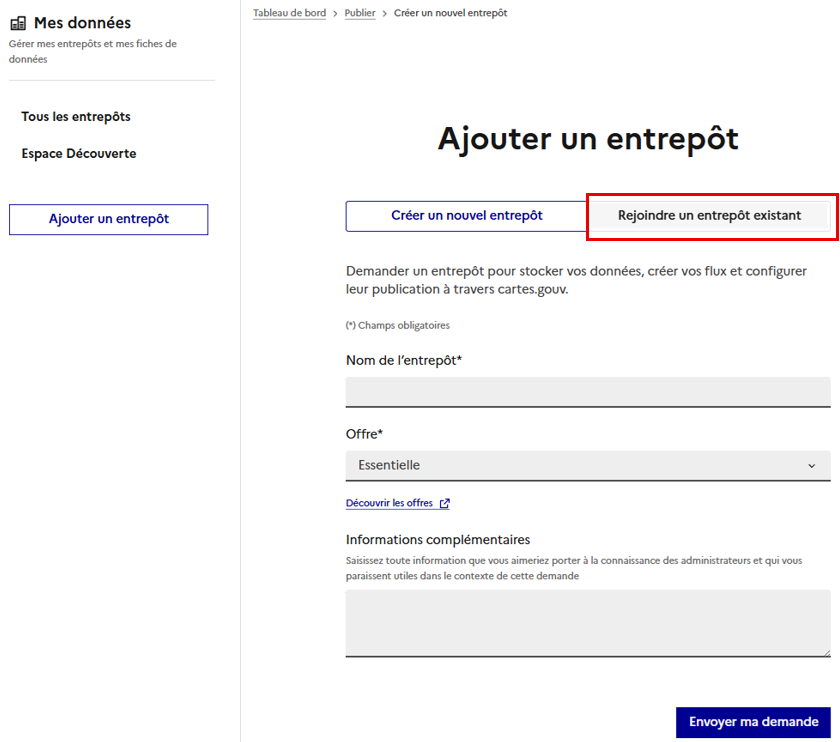This screenshot has height=742, width=840.
Task: Click the external link icon beside Découvrir les offres
Action: pyautogui.click(x=444, y=503)
